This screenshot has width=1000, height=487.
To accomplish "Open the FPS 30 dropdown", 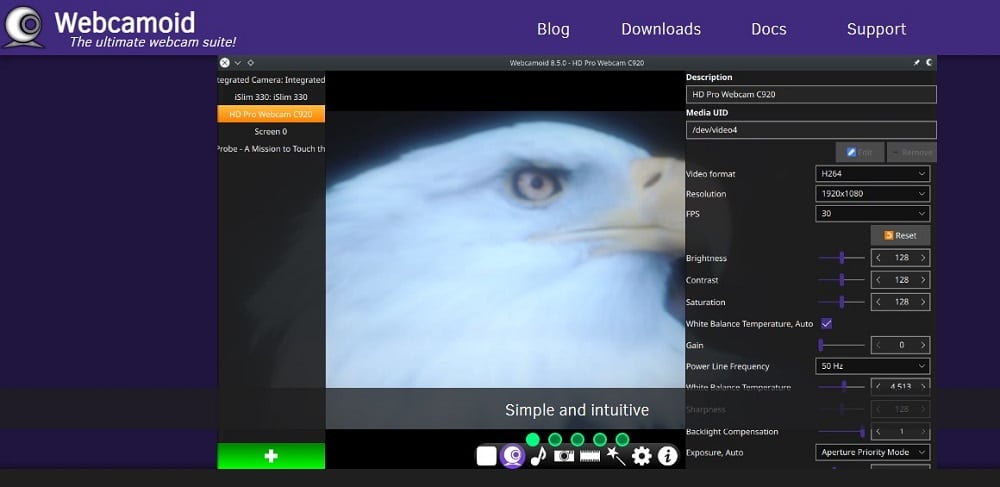I will click(x=872, y=214).
